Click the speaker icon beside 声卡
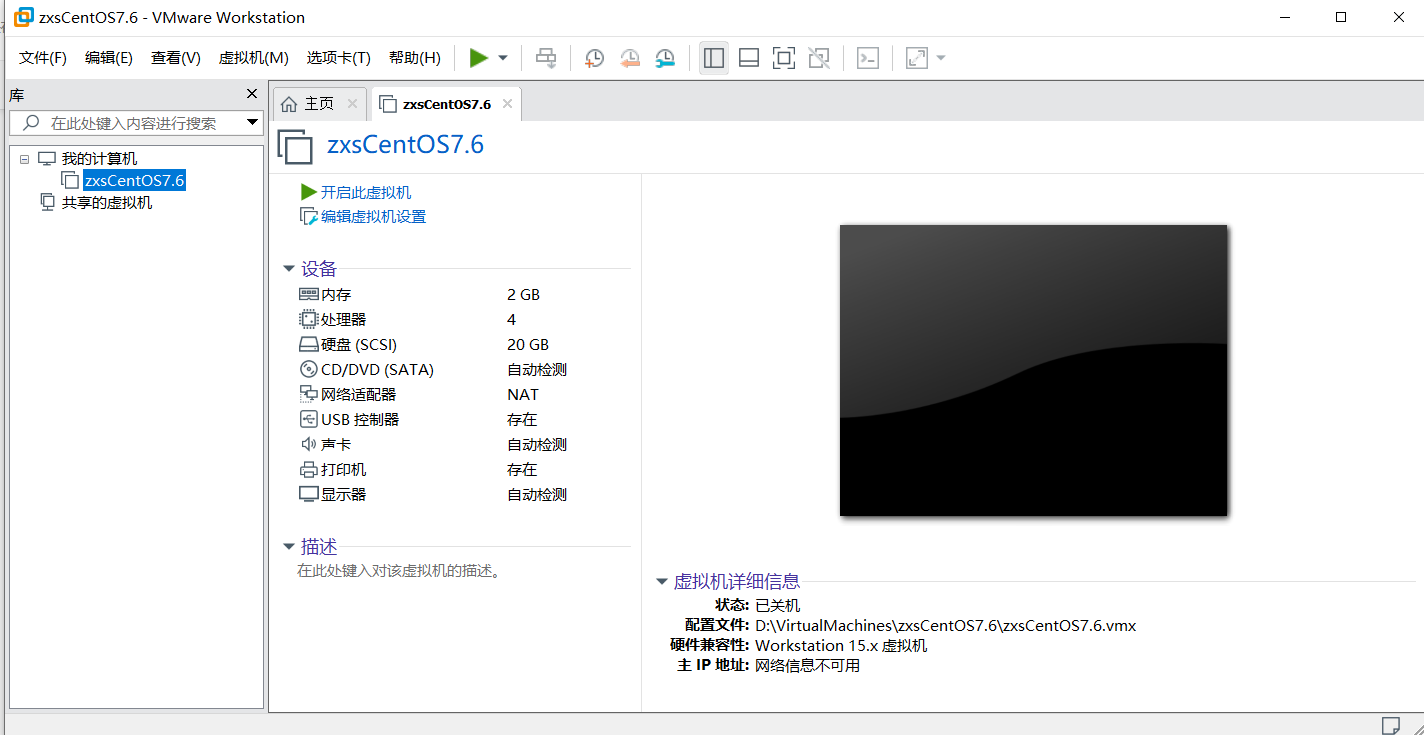Screen dimensions: 1424x735 [x=308, y=444]
